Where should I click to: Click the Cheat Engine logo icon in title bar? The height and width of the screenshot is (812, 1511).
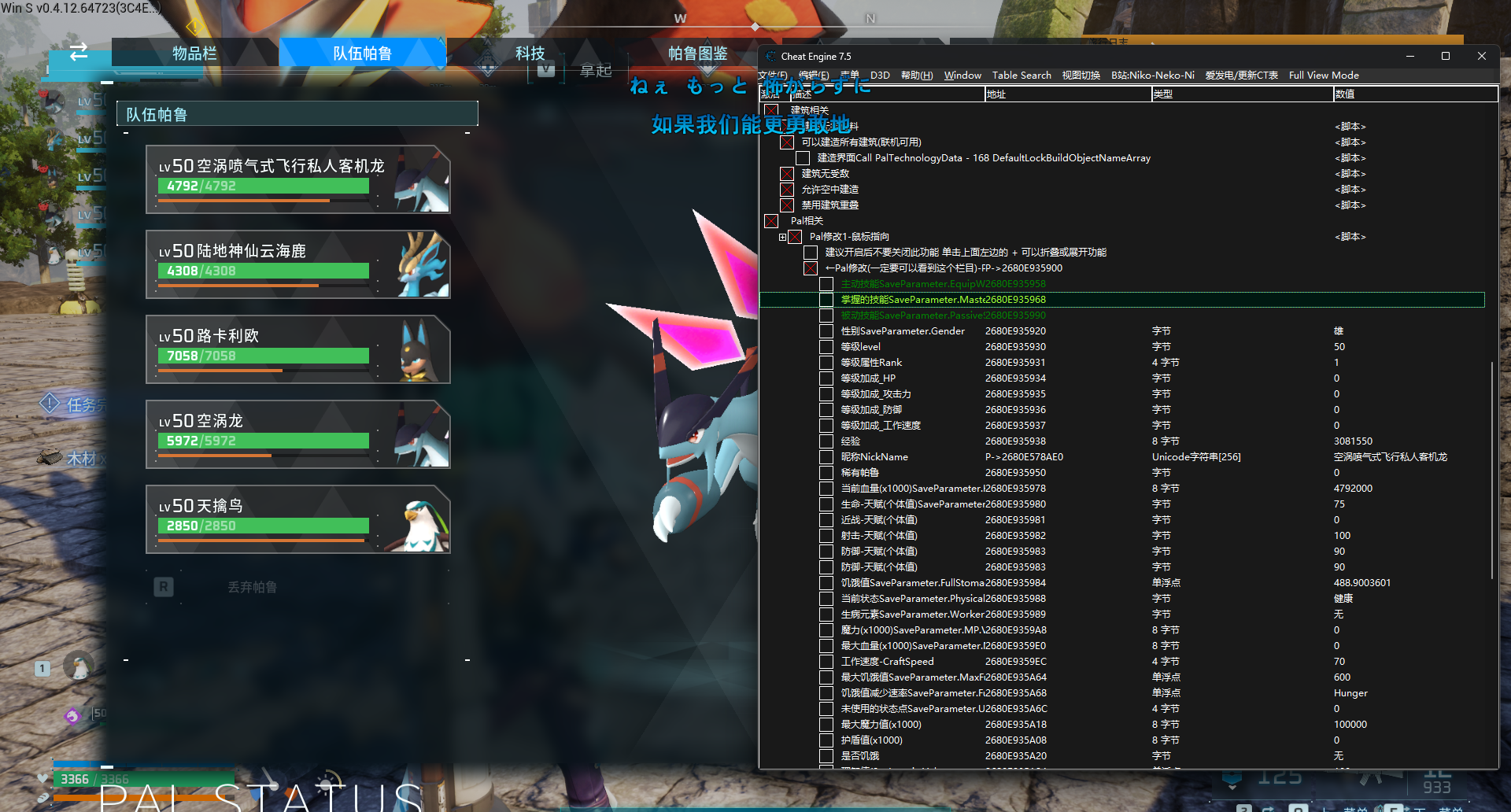pos(770,57)
